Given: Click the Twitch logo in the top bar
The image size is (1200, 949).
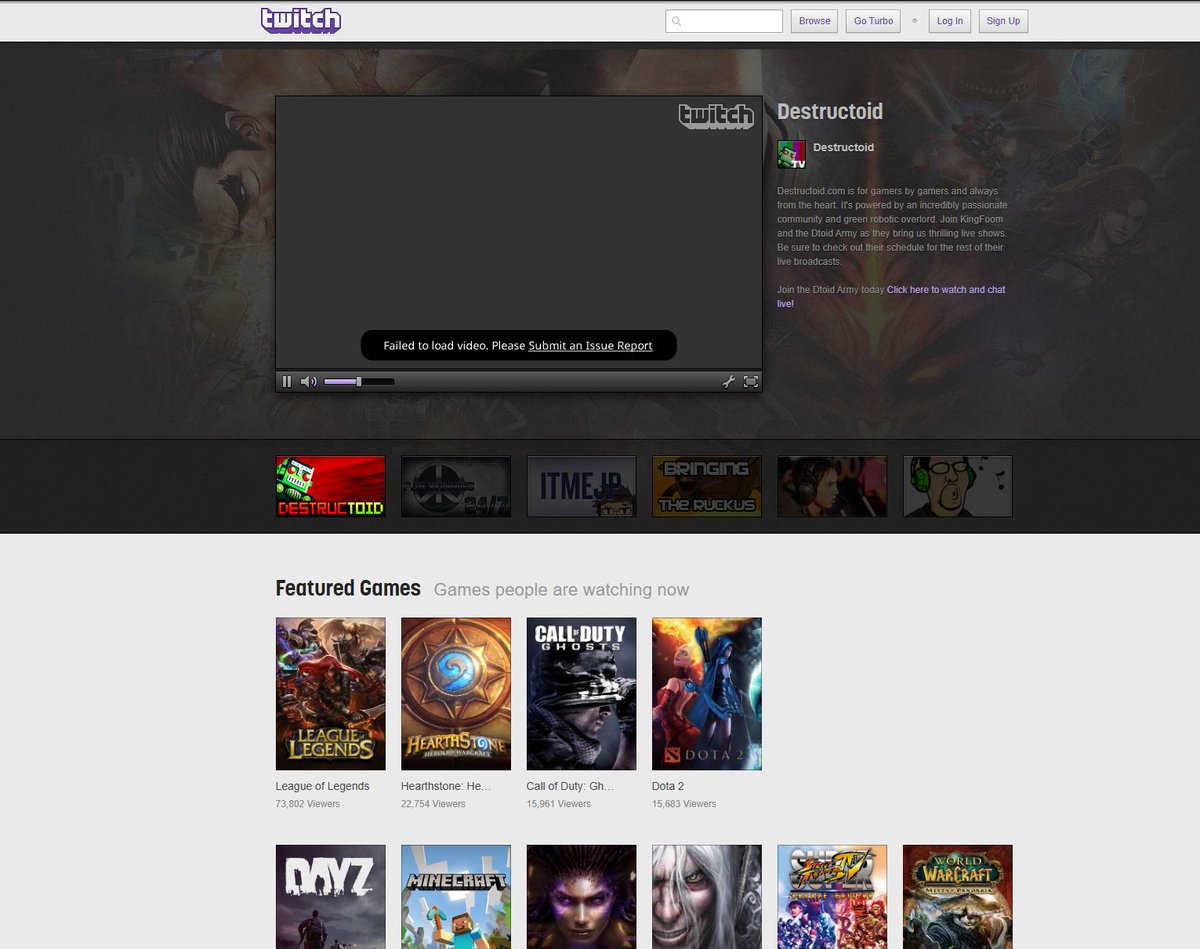Looking at the screenshot, I should click(301, 20).
